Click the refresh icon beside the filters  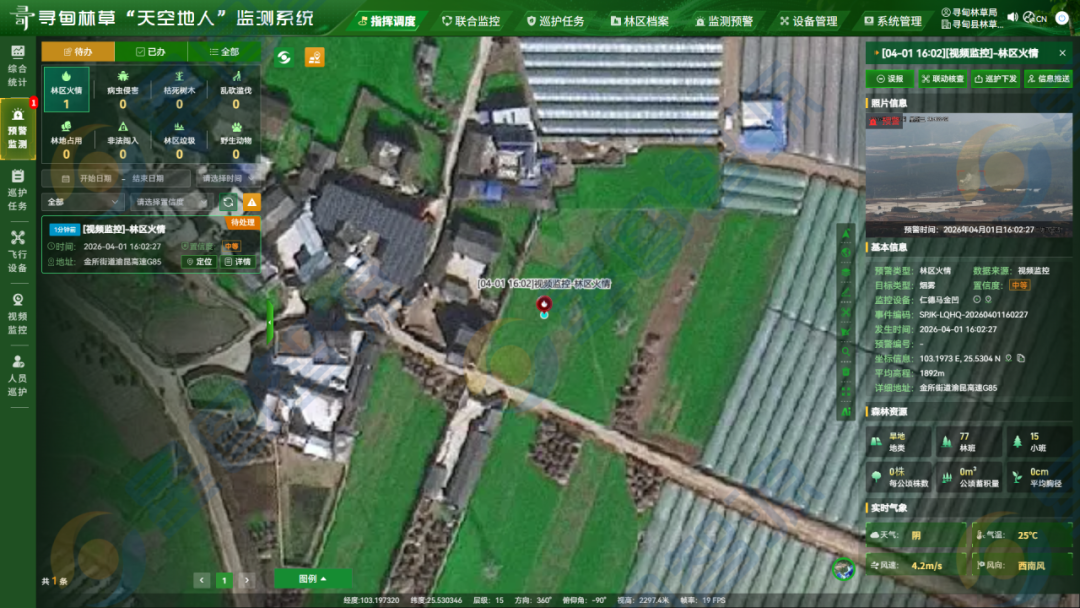pyautogui.click(x=227, y=202)
